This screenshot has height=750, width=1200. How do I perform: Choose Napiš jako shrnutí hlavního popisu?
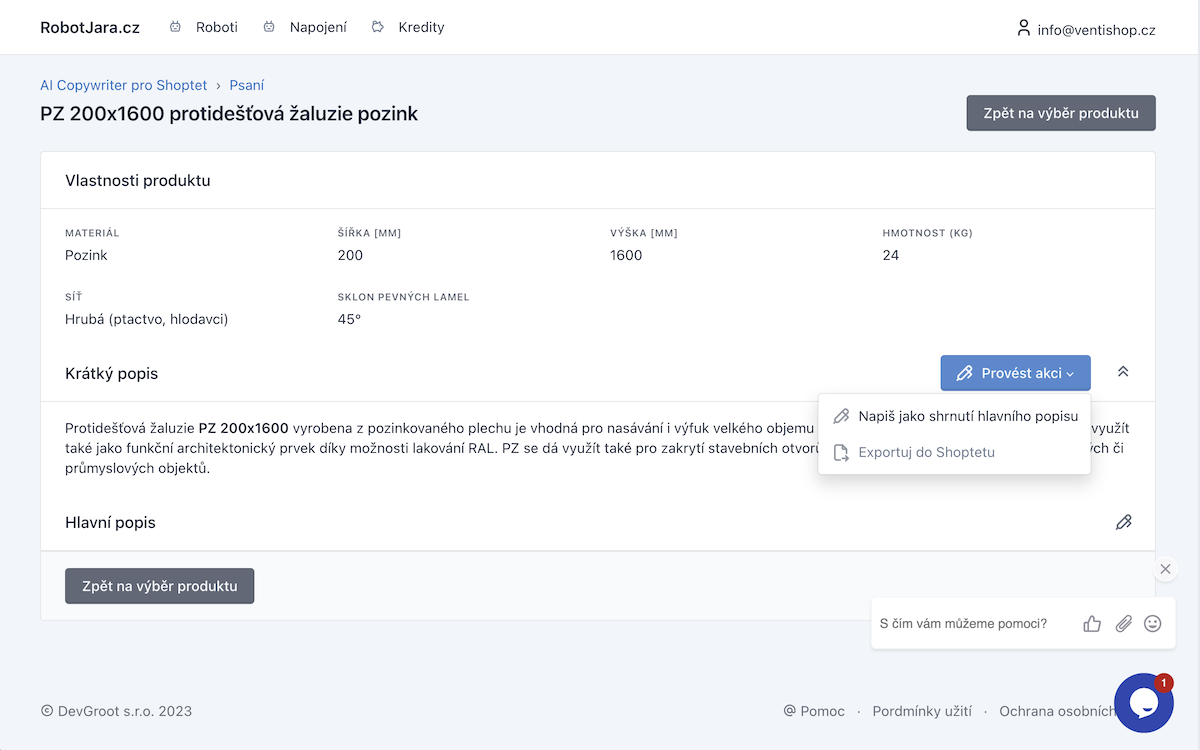(x=955, y=416)
